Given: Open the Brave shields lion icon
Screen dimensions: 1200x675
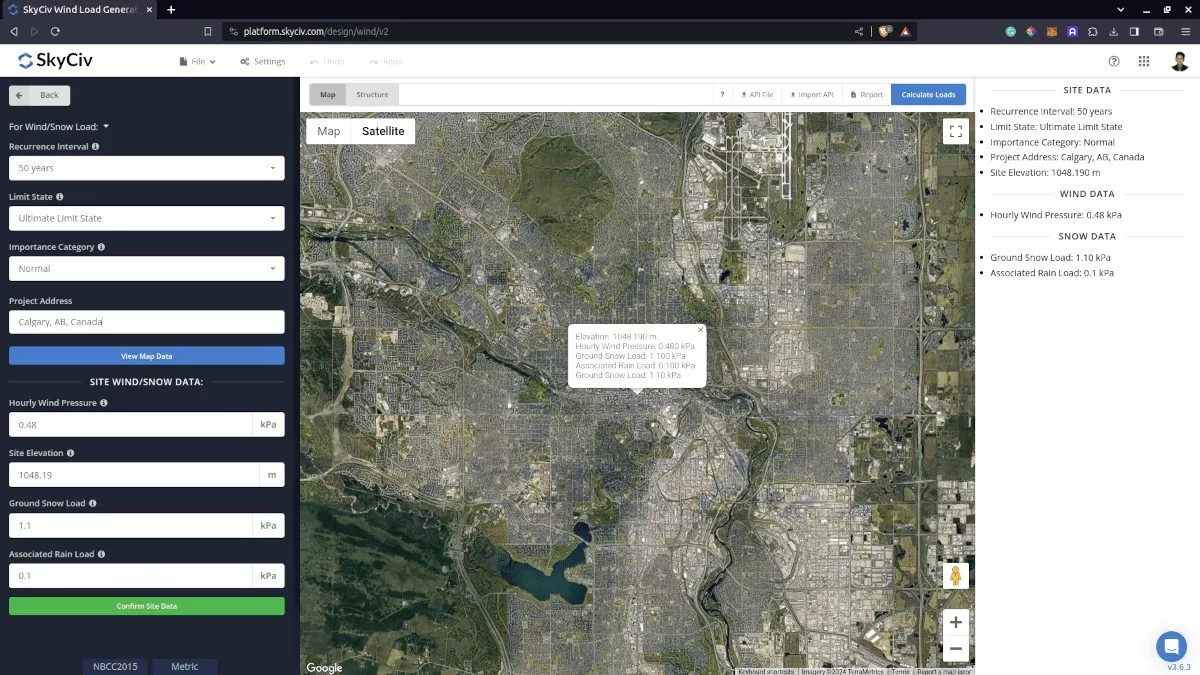Looking at the screenshot, I should (884, 31).
